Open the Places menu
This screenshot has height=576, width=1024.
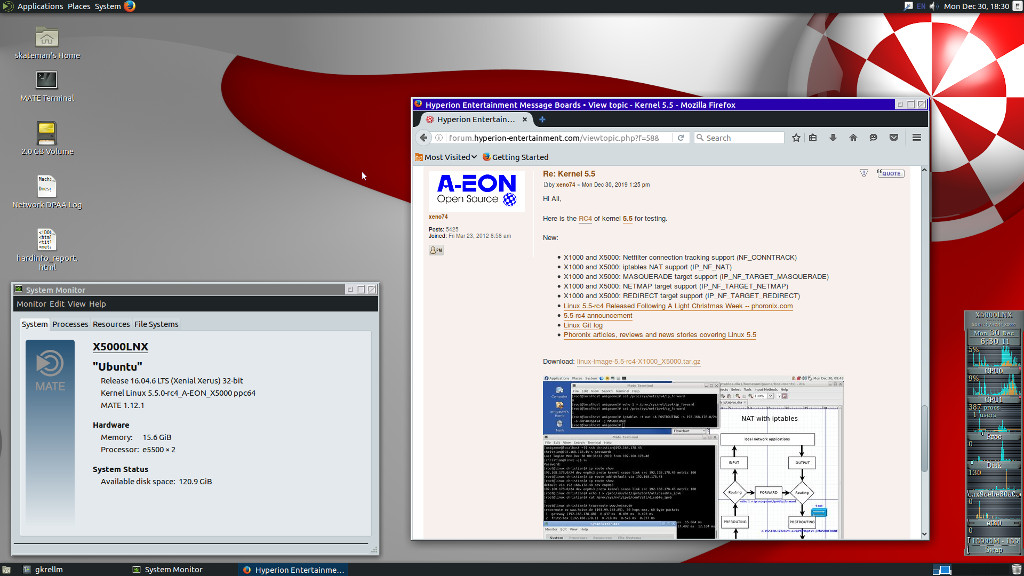click(78, 6)
